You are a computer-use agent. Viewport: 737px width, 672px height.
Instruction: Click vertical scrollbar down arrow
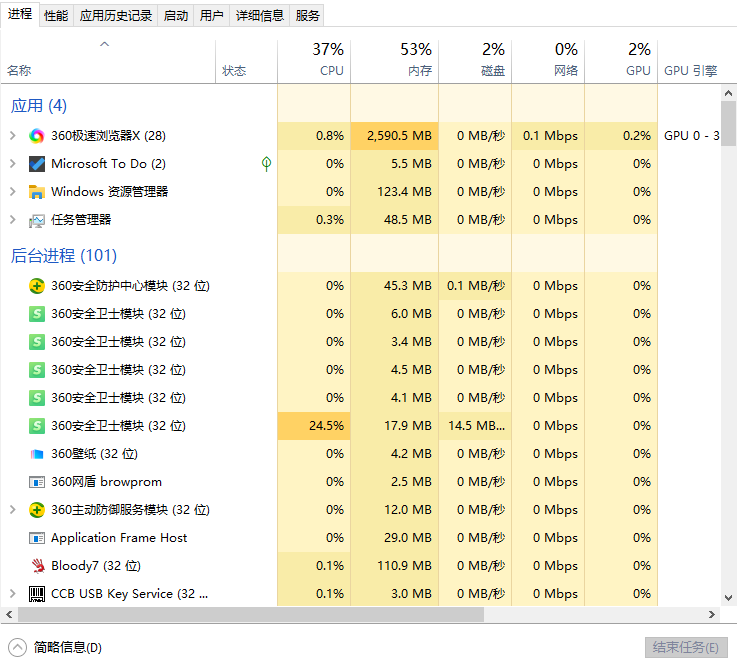click(x=729, y=598)
